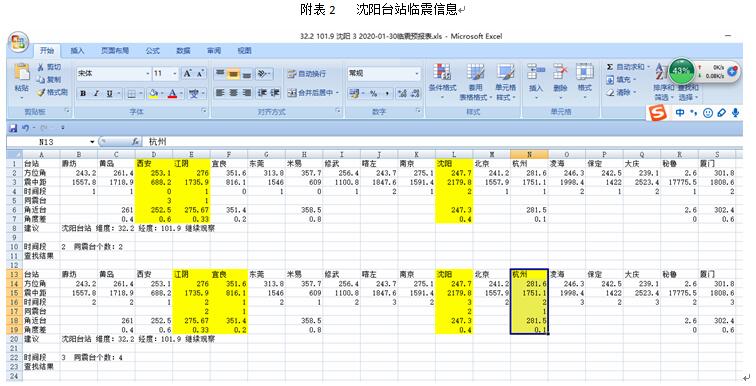Screen dimensions: 756x386
Task: Click the Name Box showing N13
Action: point(50,142)
